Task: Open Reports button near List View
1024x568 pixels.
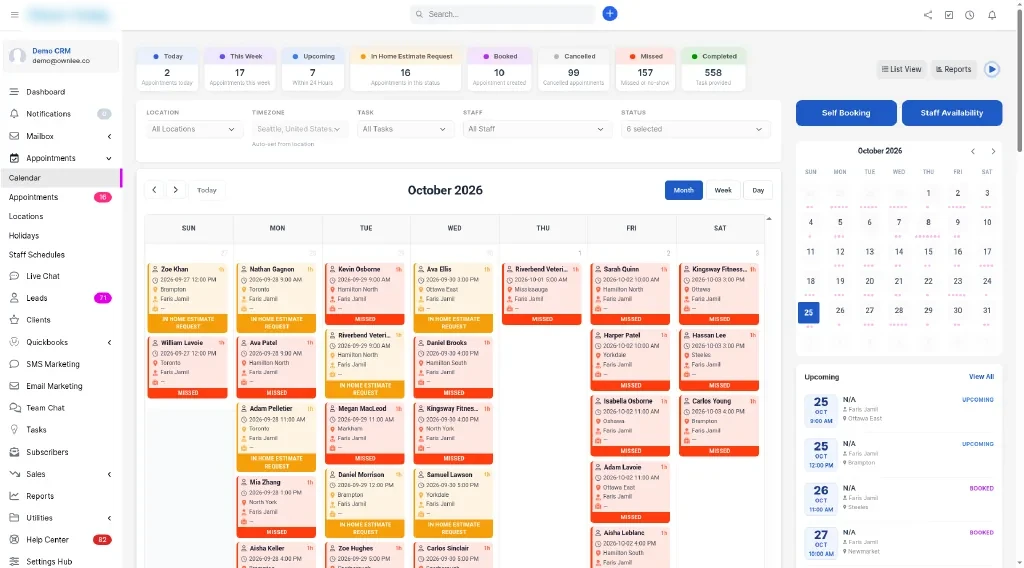Action: (953, 69)
